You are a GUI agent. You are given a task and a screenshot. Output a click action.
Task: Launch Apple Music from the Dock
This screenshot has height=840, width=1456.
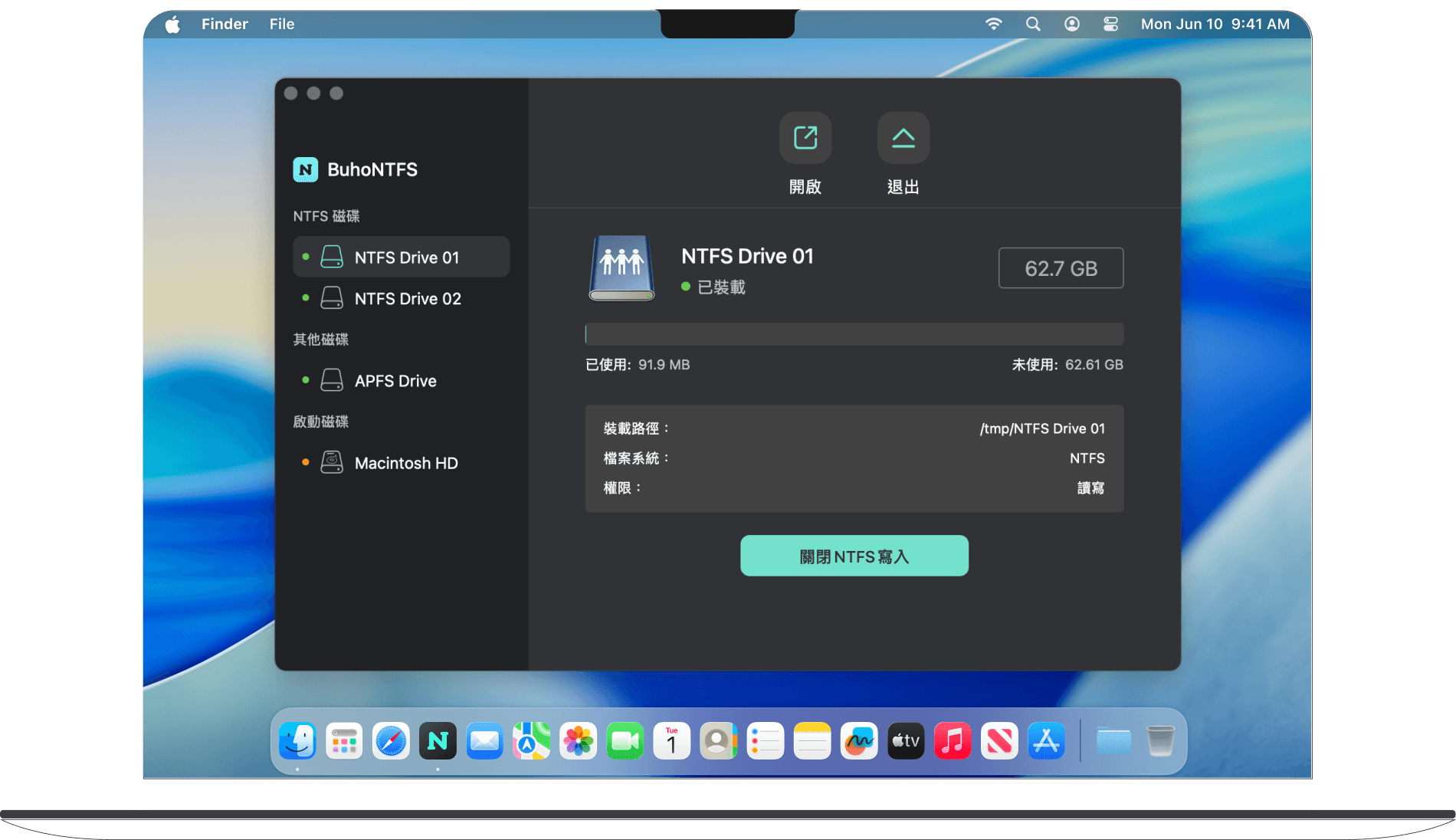point(953,741)
